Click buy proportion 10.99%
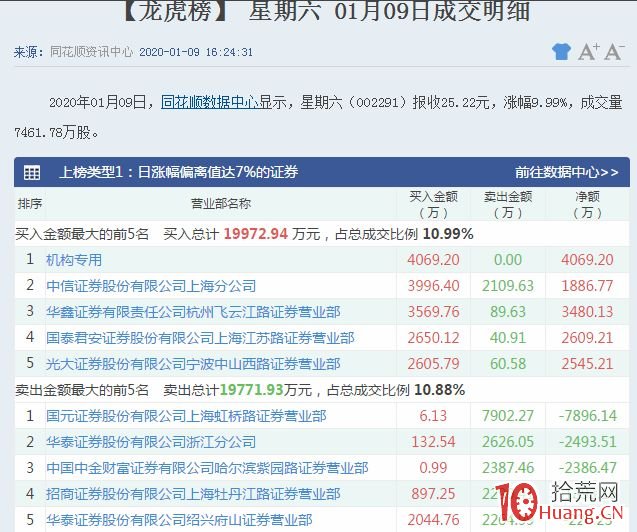637x532 pixels. [x=448, y=234]
